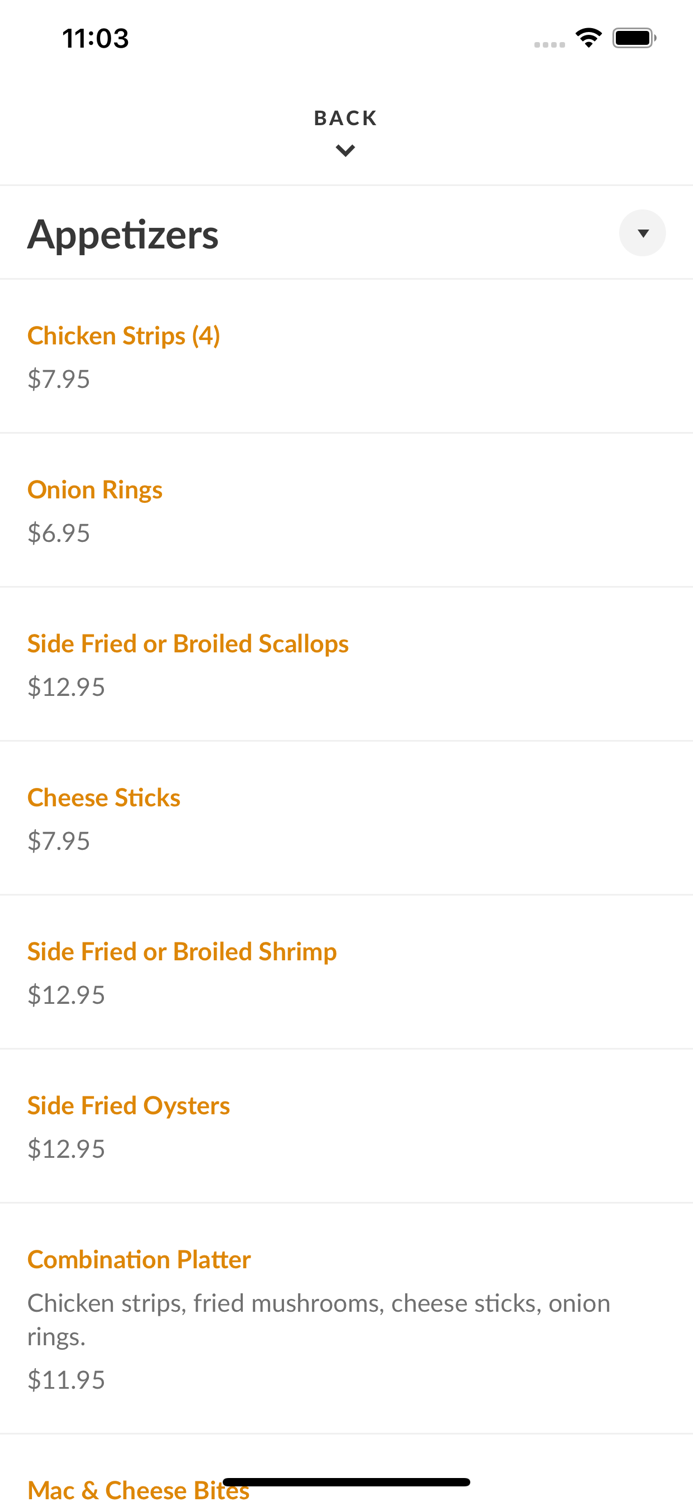Screen dimensions: 693x1500
Task: Select Chicken Strips (4) item
Action: point(124,336)
